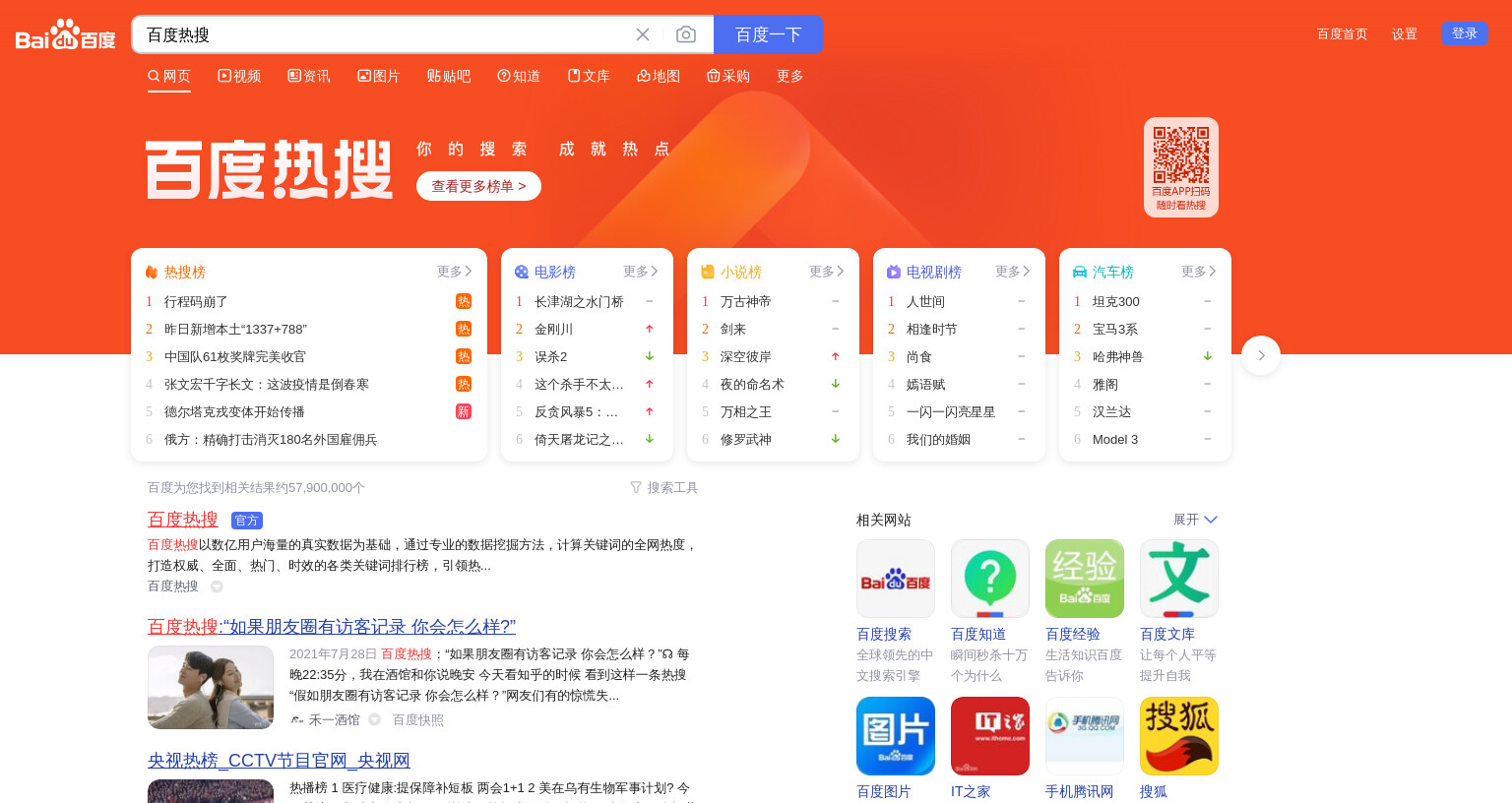Screen dimensions: 1512x803
Task: Open car entry Model 3
Action: point(1115,439)
